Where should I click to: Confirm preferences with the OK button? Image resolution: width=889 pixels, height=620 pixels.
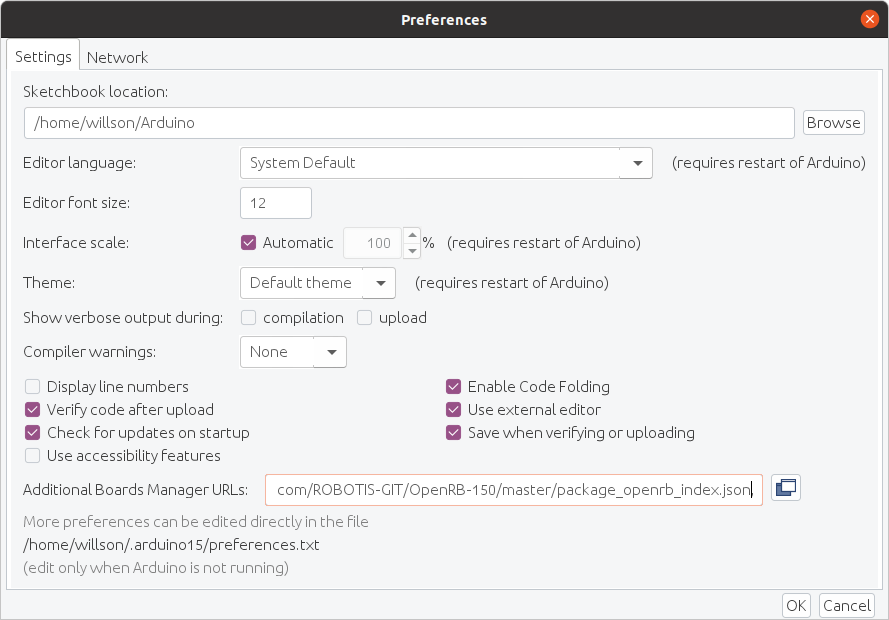[796, 605]
